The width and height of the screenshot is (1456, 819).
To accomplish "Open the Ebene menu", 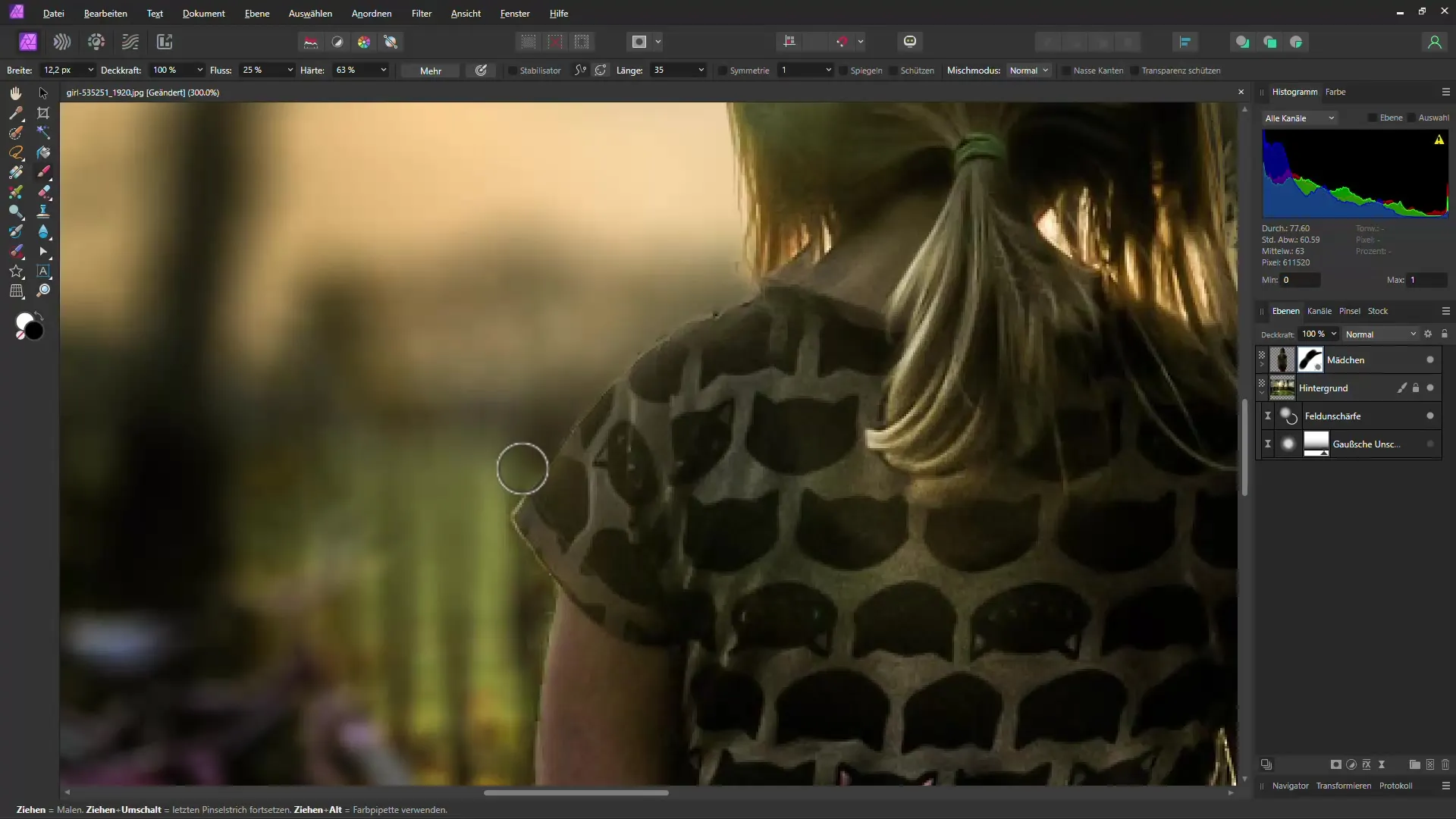I will [x=257, y=14].
